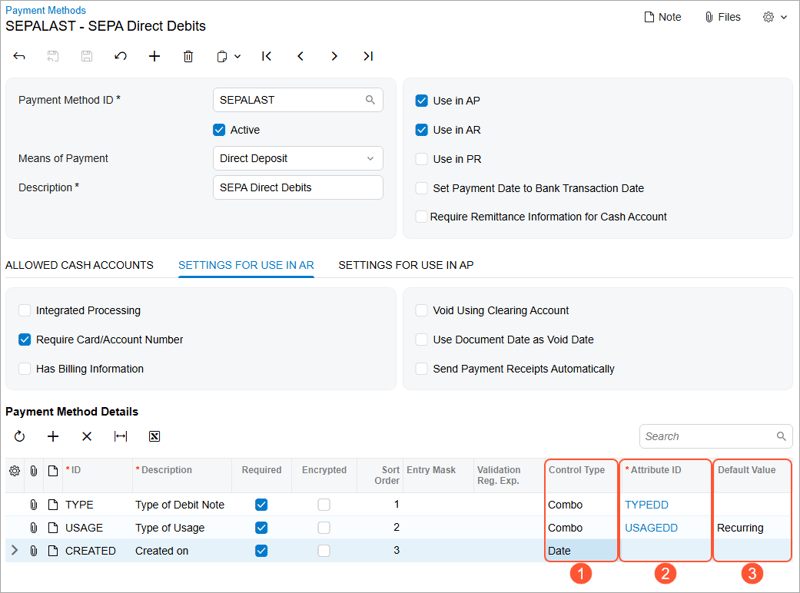
Task: Click the Save and Close toolbar icon
Action: pos(53,56)
